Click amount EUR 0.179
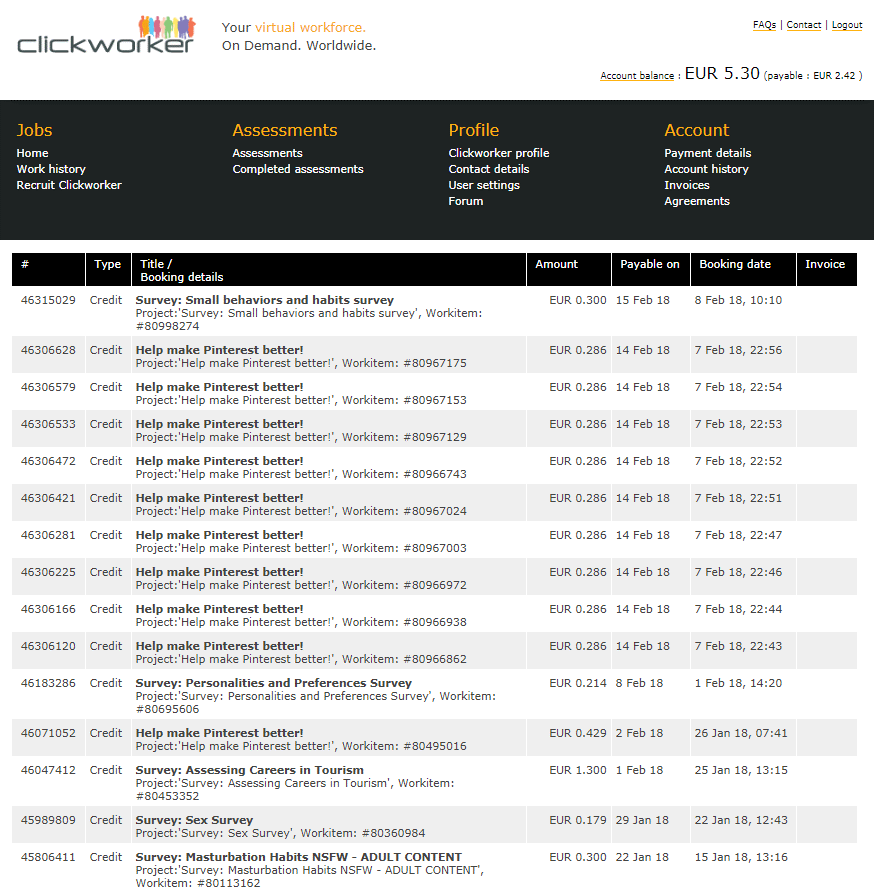Screen dimensions: 874x892 (578, 820)
